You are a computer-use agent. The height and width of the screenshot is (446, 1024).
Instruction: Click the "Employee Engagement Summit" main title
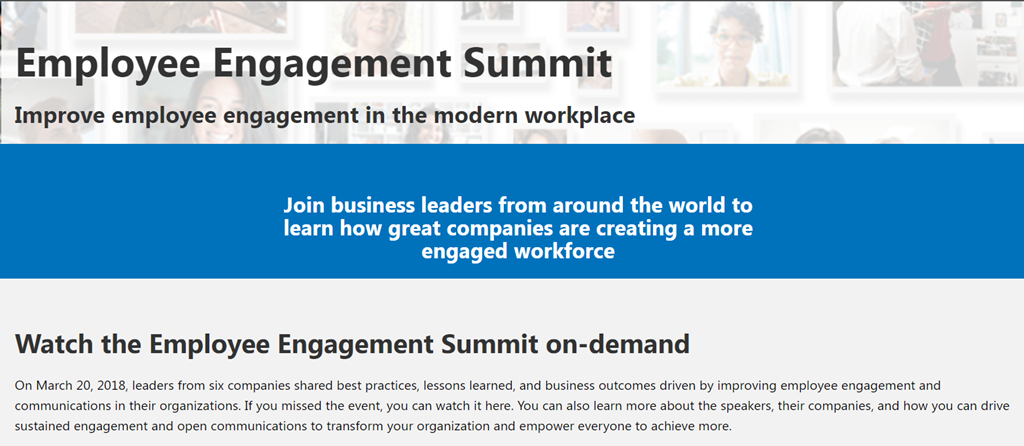pyautogui.click(x=313, y=64)
